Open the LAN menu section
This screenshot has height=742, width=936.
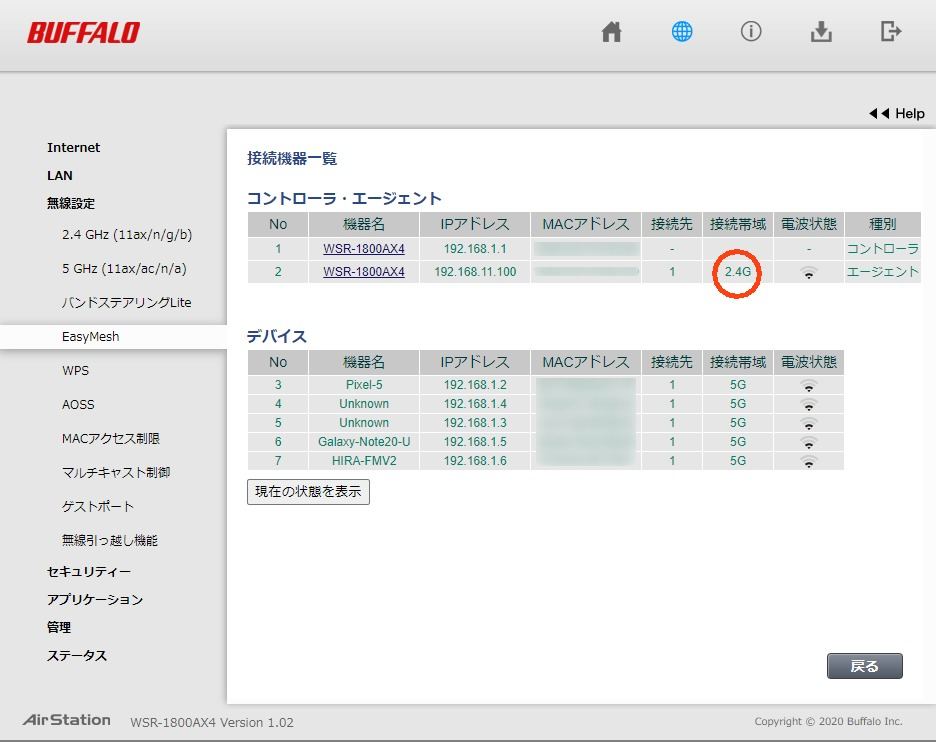point(60,176)
